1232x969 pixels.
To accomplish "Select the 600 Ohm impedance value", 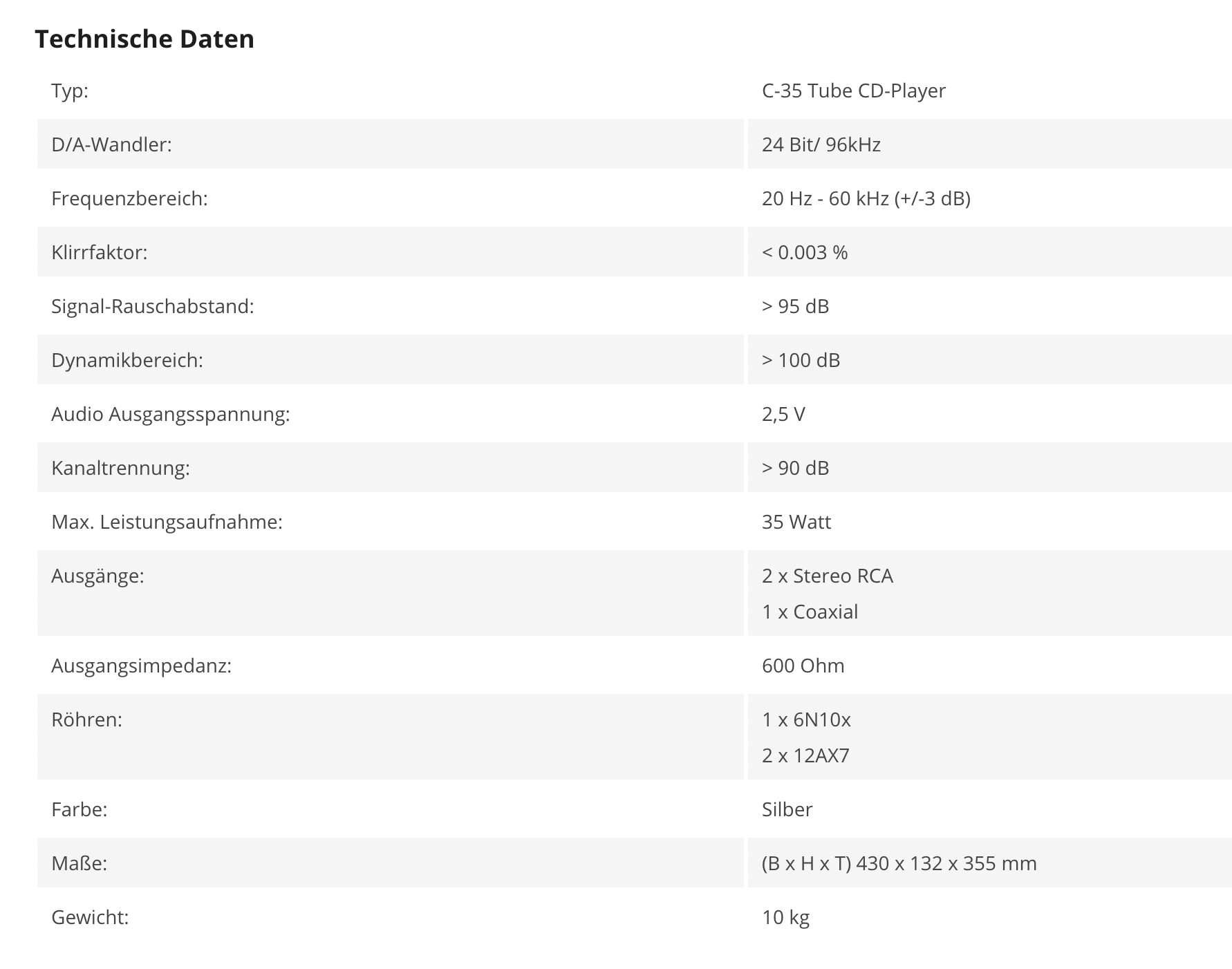I will pos(803,666).
